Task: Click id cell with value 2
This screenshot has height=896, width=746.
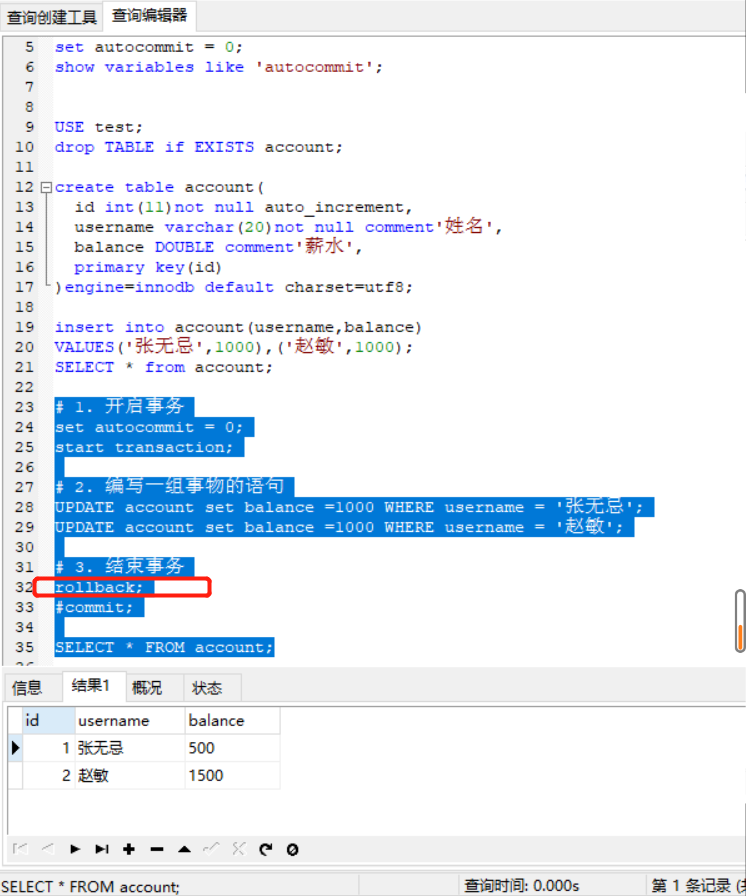Action: click(49, 775)
